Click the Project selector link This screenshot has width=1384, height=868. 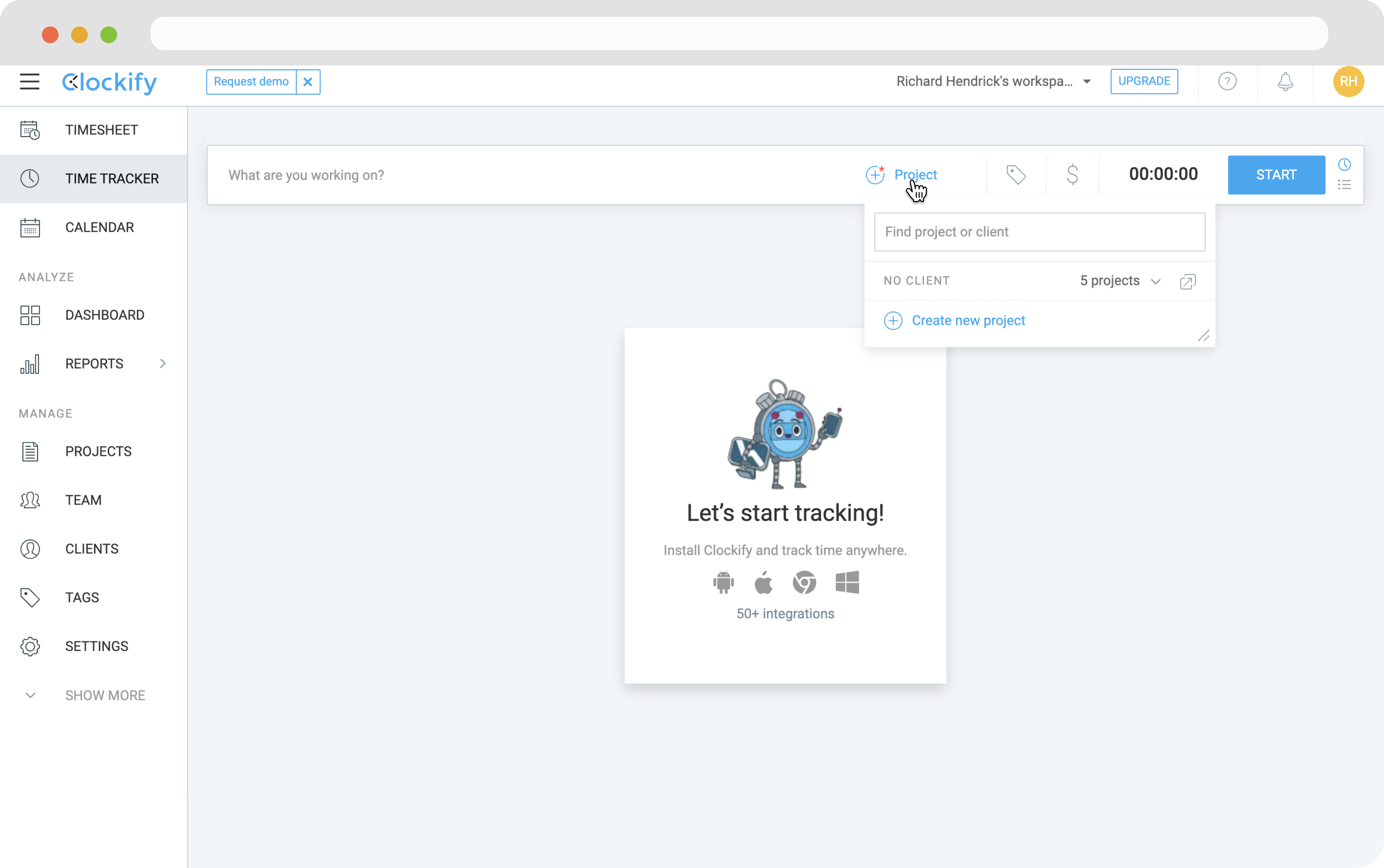tap(915, 175)
